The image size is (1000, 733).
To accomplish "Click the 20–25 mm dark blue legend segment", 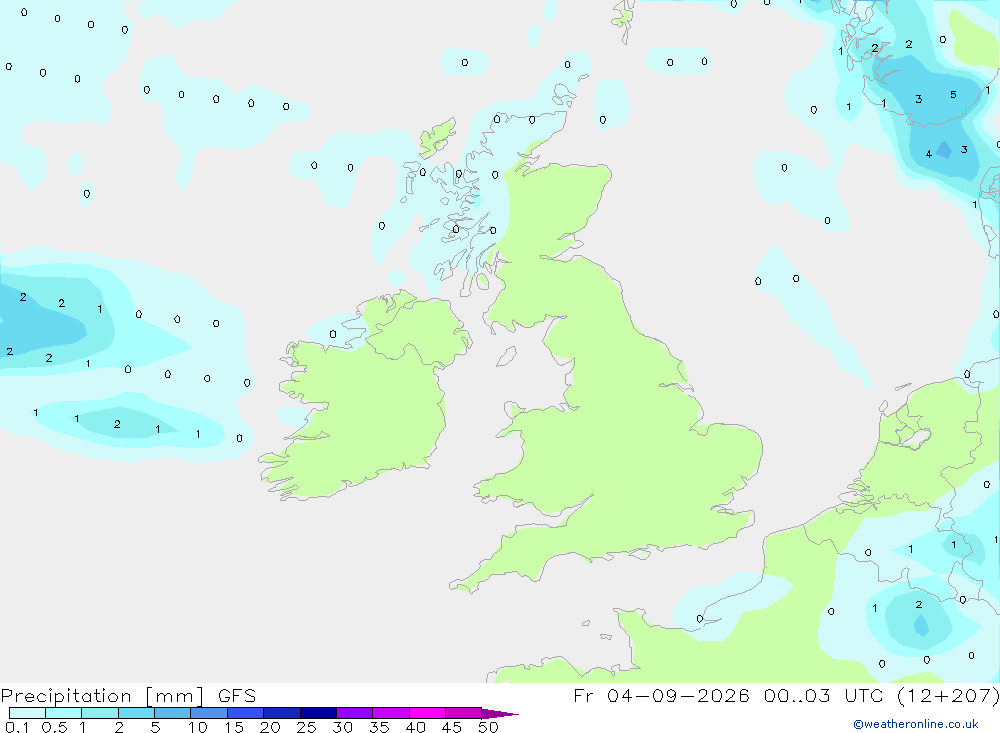I will (282, 713).
